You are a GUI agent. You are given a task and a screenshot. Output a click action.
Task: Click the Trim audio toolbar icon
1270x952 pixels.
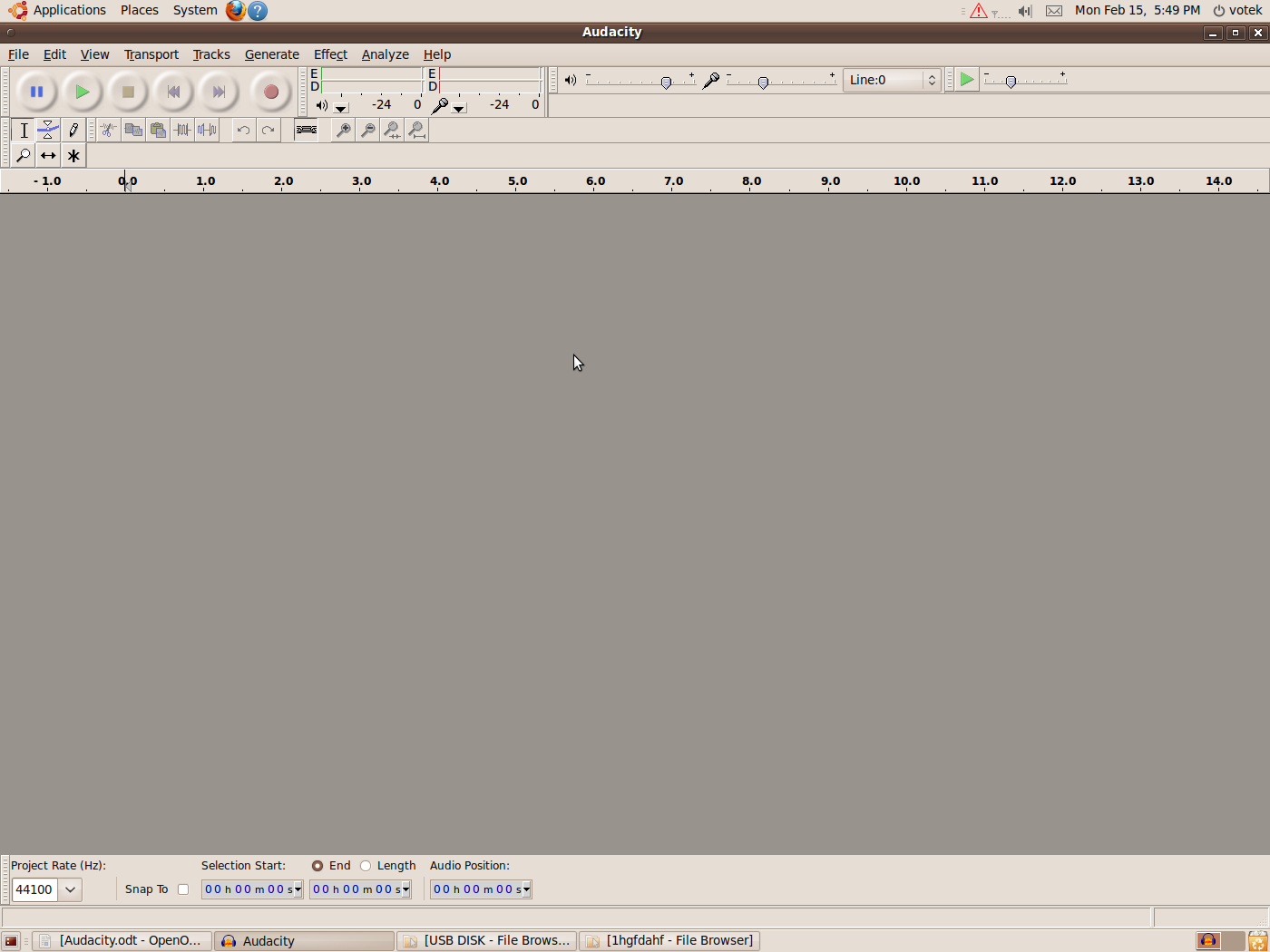tap(182, 130)
